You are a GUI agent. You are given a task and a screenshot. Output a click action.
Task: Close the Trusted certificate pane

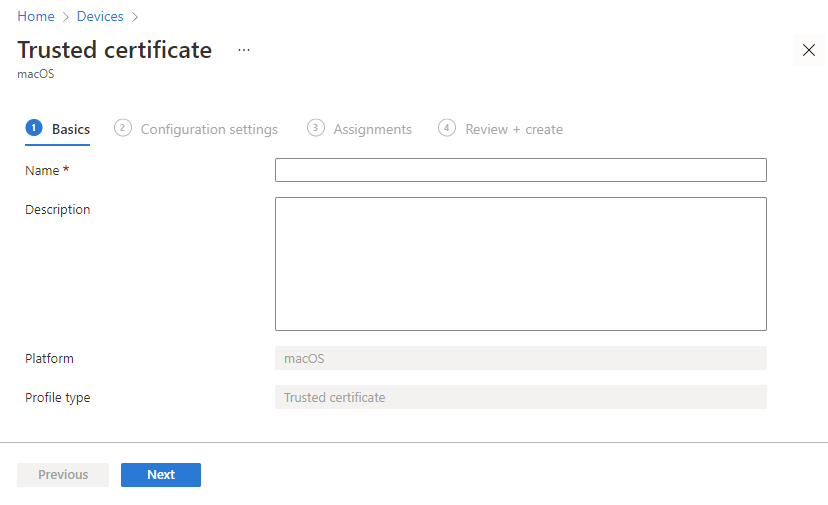[x=809, y=50]
